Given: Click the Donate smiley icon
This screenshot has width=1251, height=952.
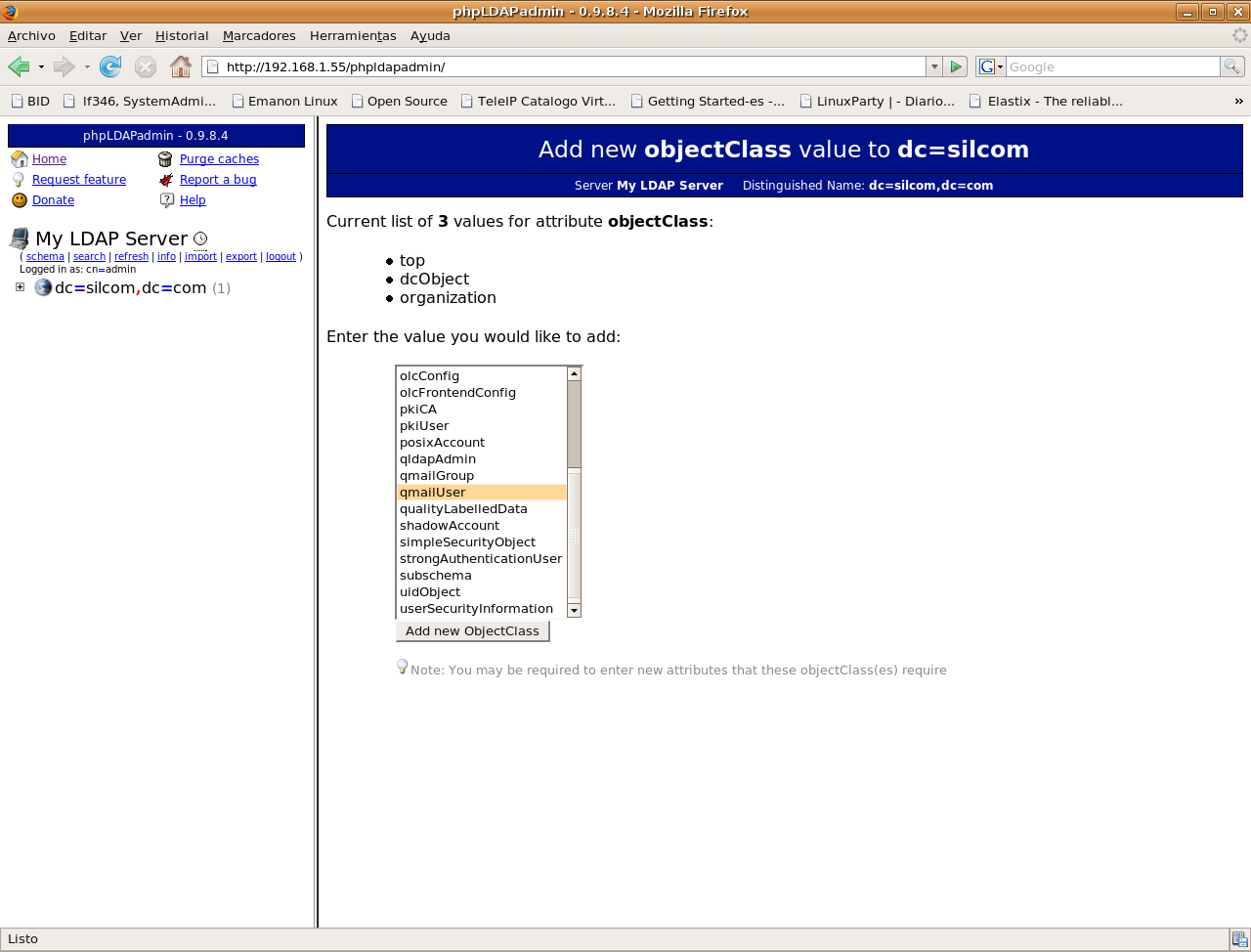Looking at the screenshot, I should click(x=20, y=200).
